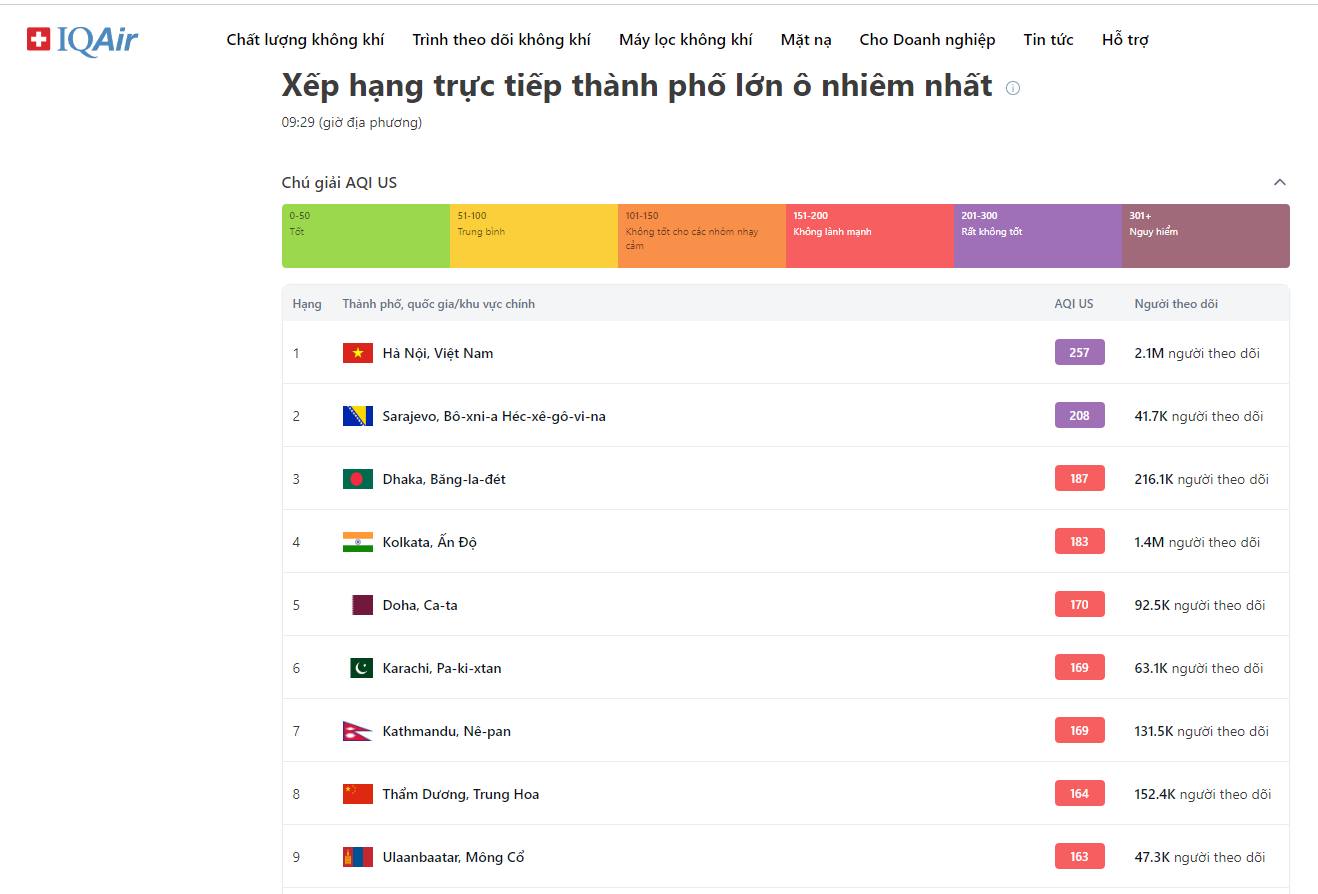Open Mặt nạ menu
The height and width of the screenshot is (894, 1318).
(x=806, y=40)
